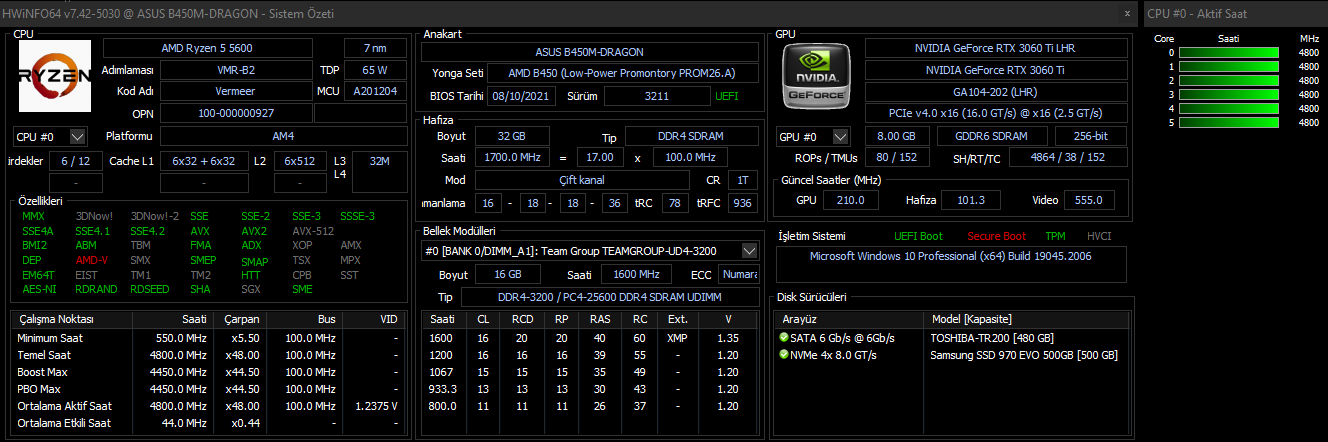The image size is (1328, 442).
Task: Close the system summary window with x
Action: (1127, 13)
